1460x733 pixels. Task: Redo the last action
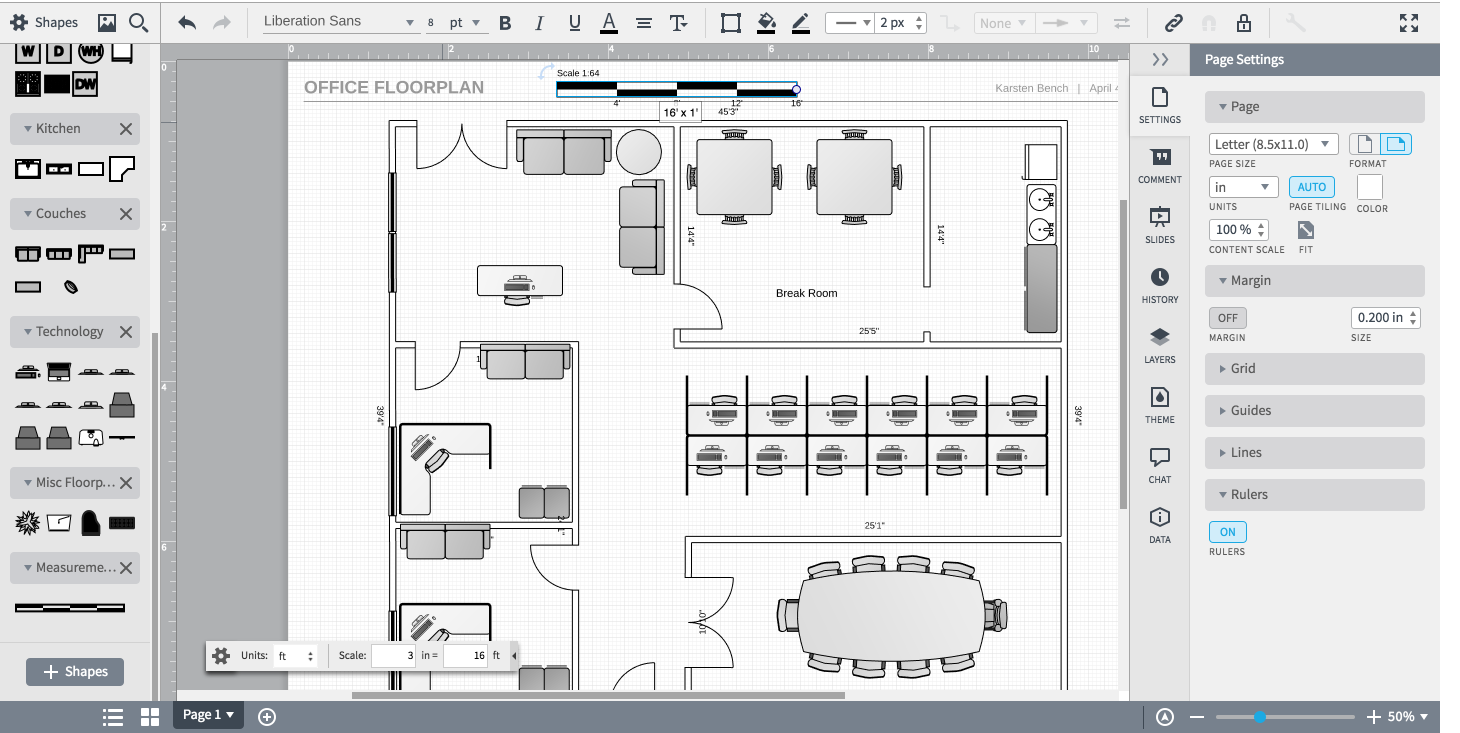[x=222, y=22]
